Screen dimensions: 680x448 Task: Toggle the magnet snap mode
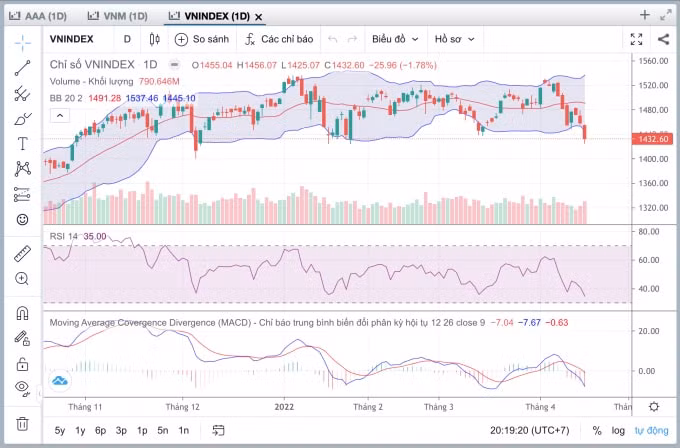click(23, 313)
